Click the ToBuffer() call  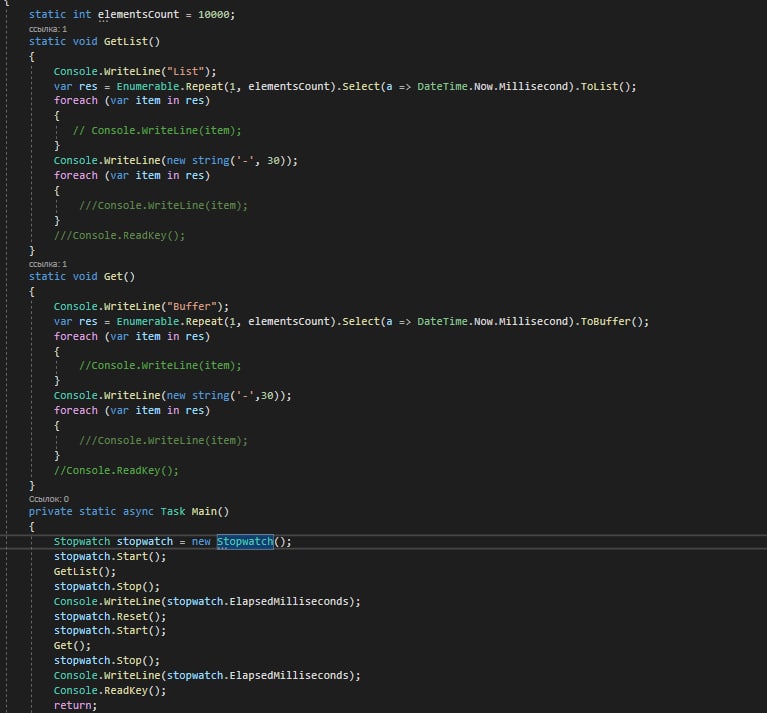(x=611, y=322)
